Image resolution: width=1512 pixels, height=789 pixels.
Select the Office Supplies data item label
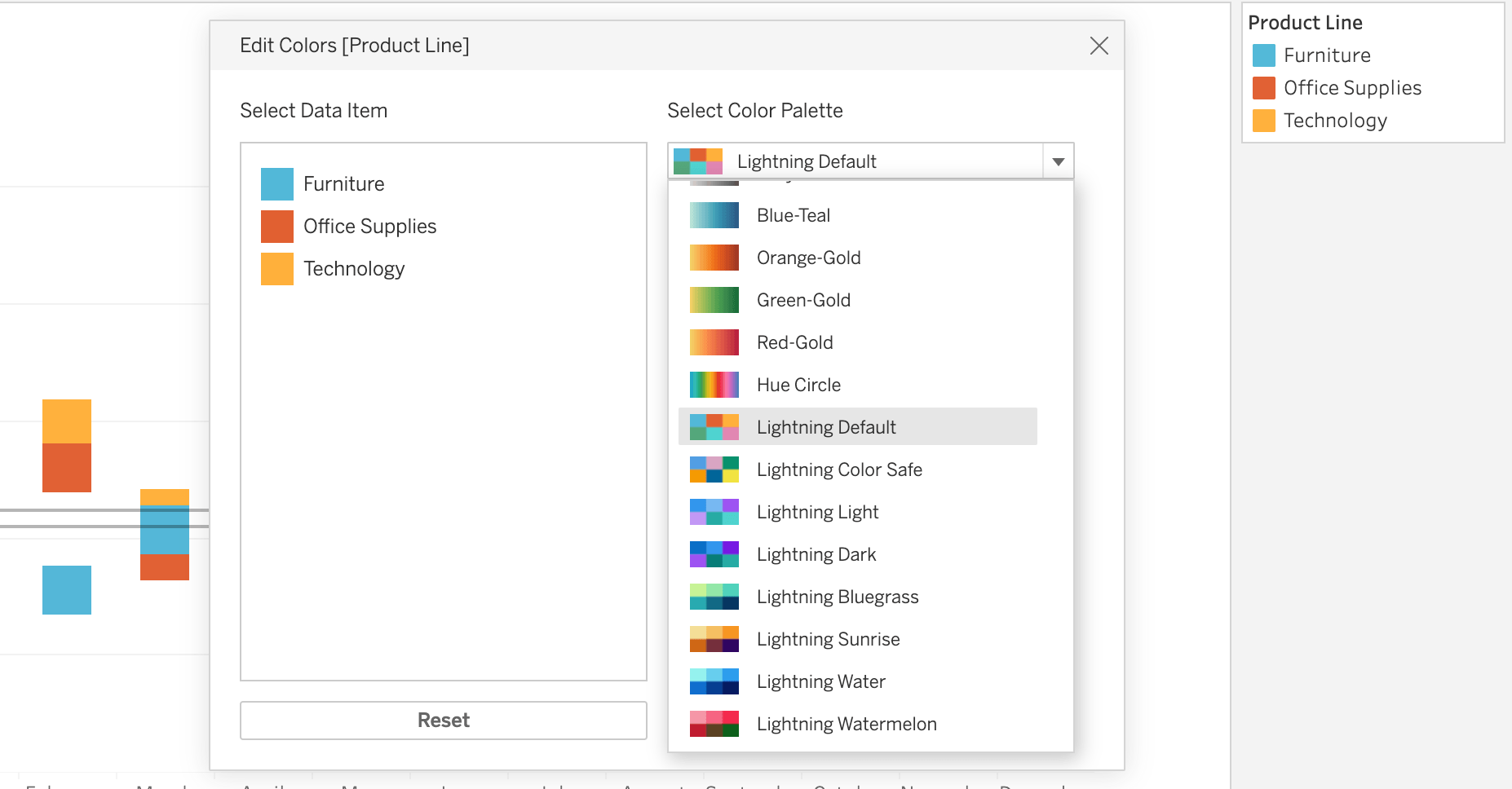370,227
